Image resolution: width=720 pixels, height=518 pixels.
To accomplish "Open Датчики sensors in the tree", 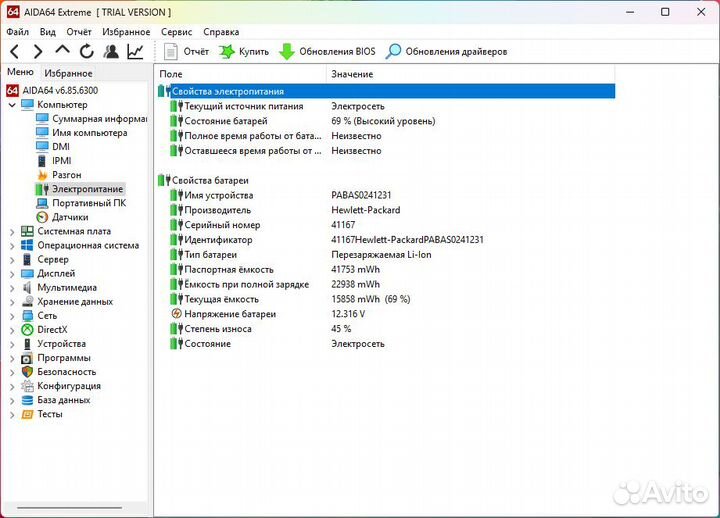I will tap(70, 217).
